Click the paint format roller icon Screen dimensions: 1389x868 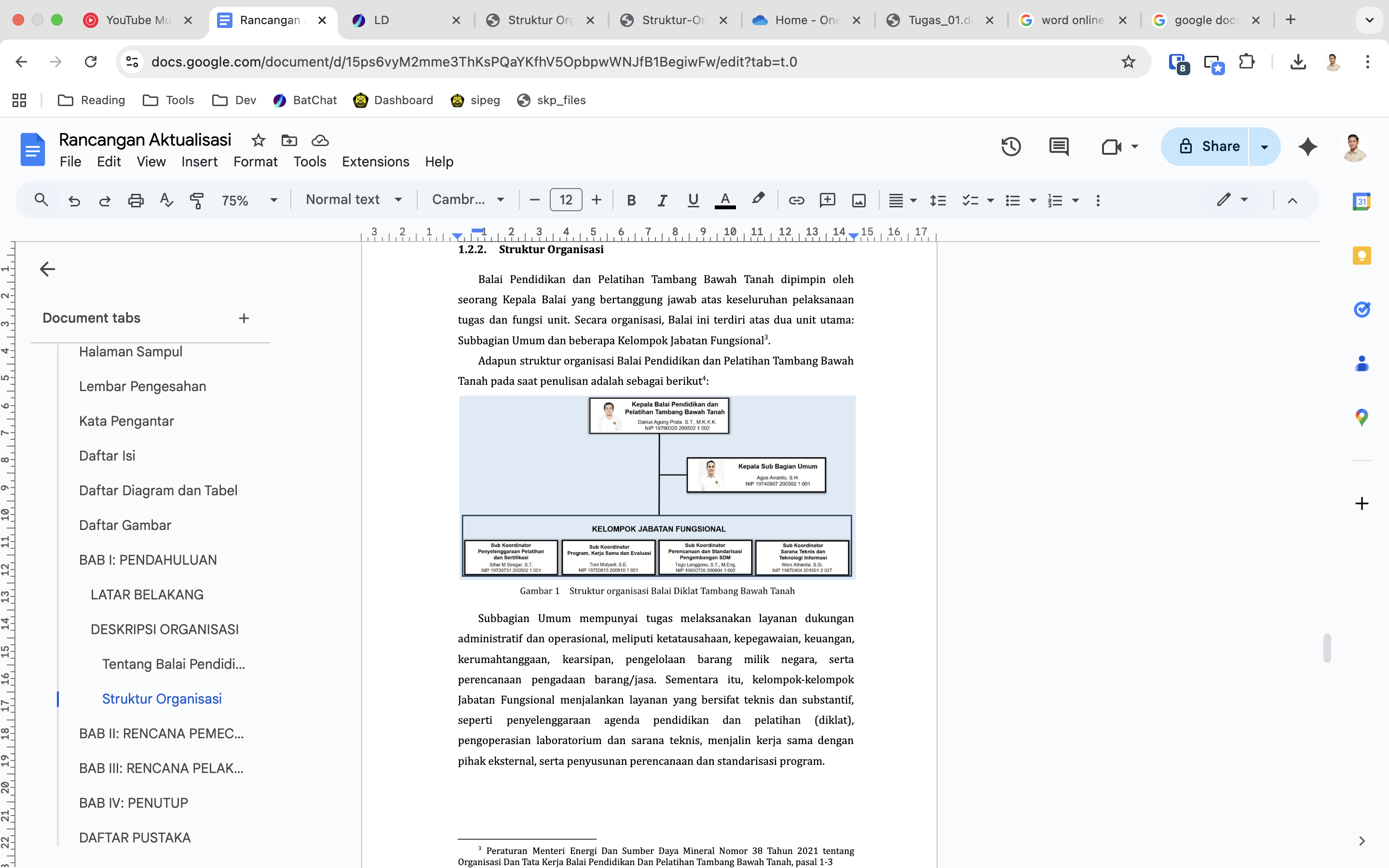click(197, 200)
